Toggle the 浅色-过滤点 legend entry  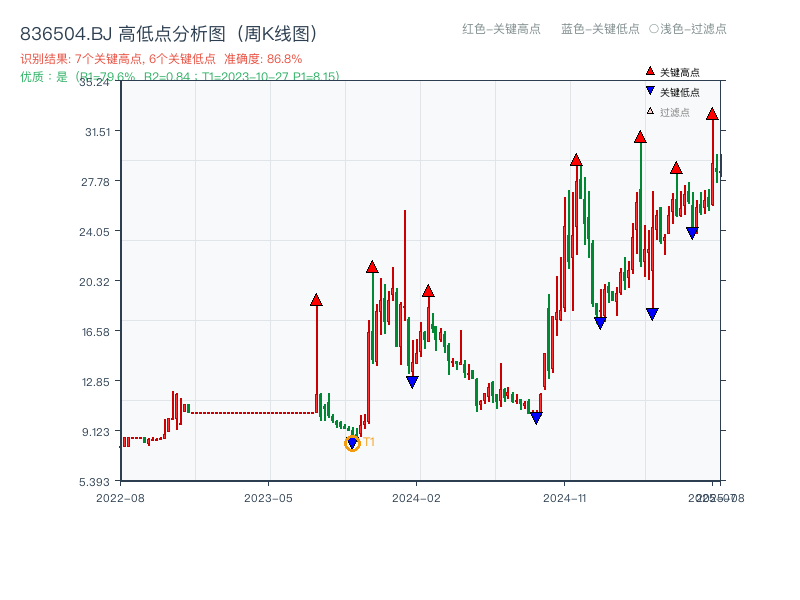687,29
